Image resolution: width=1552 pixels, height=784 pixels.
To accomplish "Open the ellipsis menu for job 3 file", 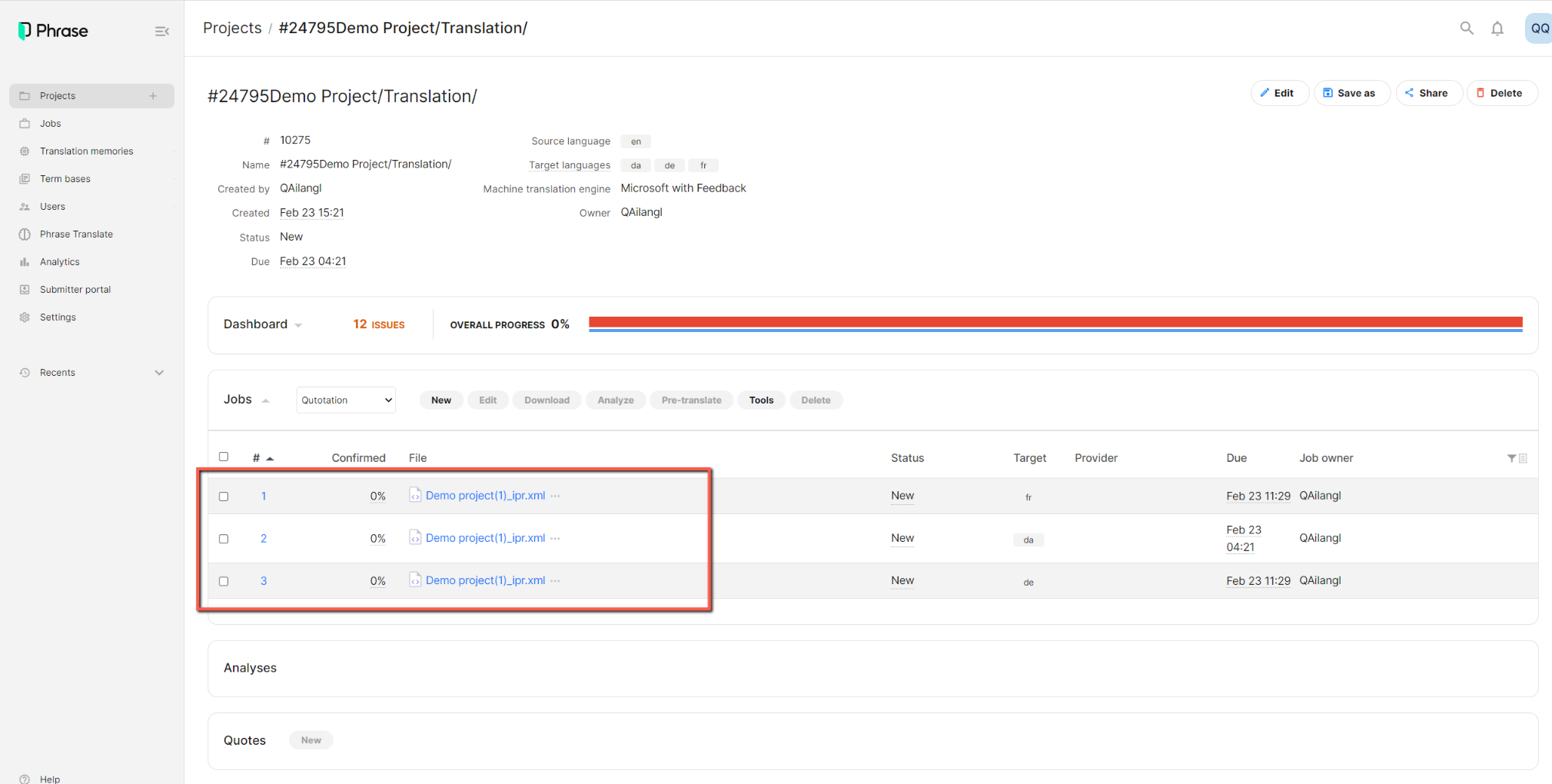I will (x=555, y=580).
